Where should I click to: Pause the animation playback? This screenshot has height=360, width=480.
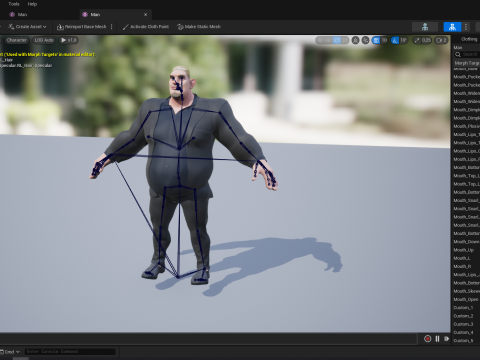(437, 339)
